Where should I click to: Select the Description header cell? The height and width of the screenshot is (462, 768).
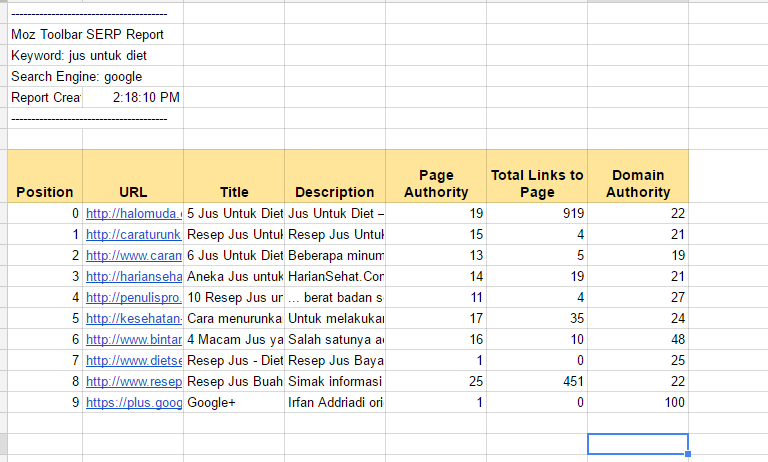point(335,191)
